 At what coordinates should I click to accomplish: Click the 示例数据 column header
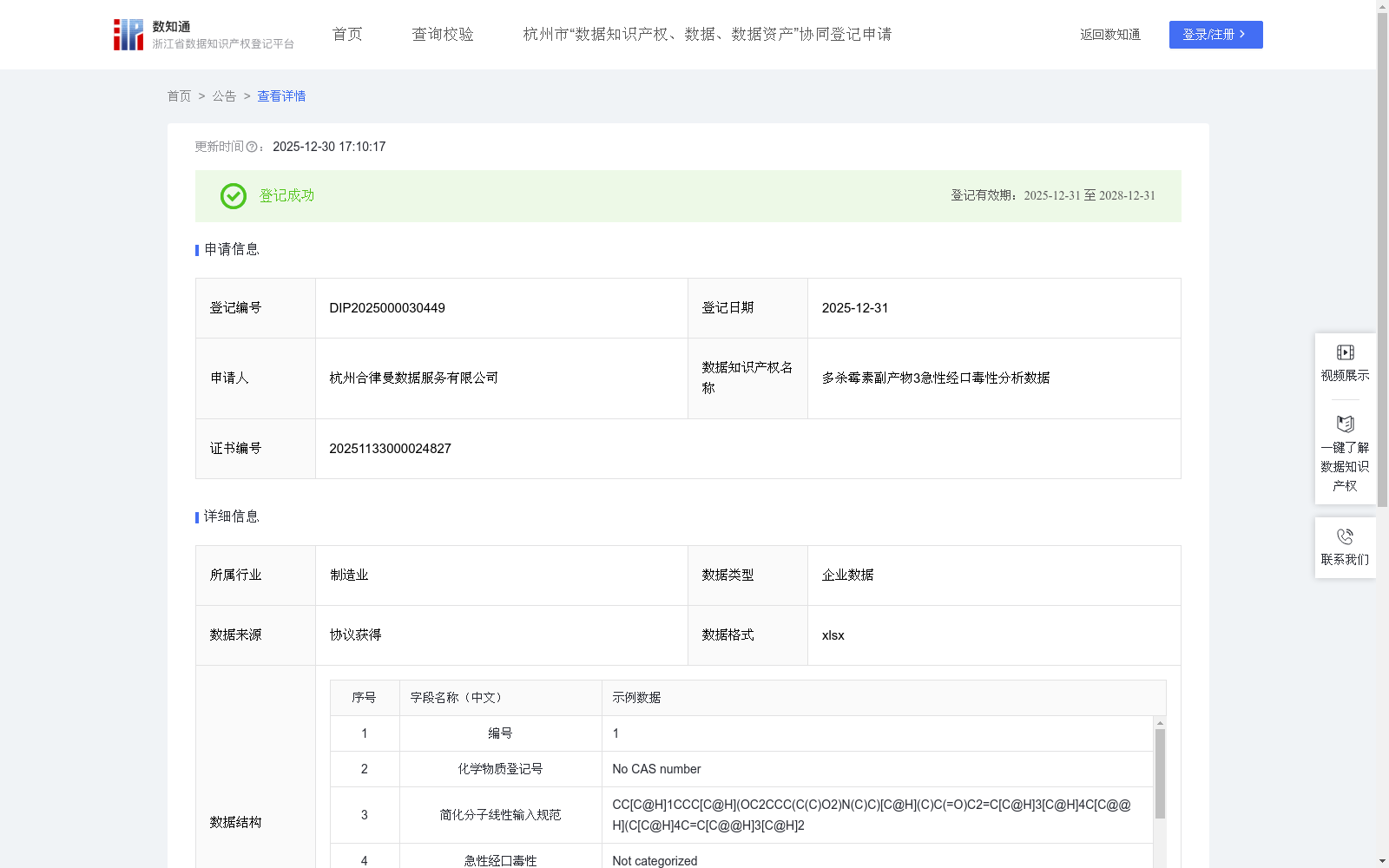(x=884, y=698)
